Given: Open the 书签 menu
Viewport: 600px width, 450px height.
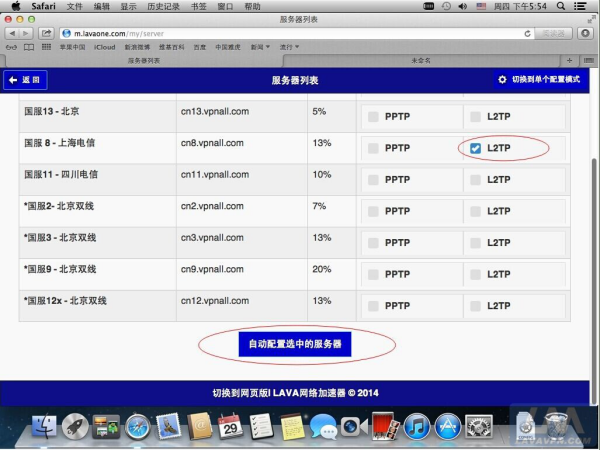Looking at the screenshot, I should (199, 6).
